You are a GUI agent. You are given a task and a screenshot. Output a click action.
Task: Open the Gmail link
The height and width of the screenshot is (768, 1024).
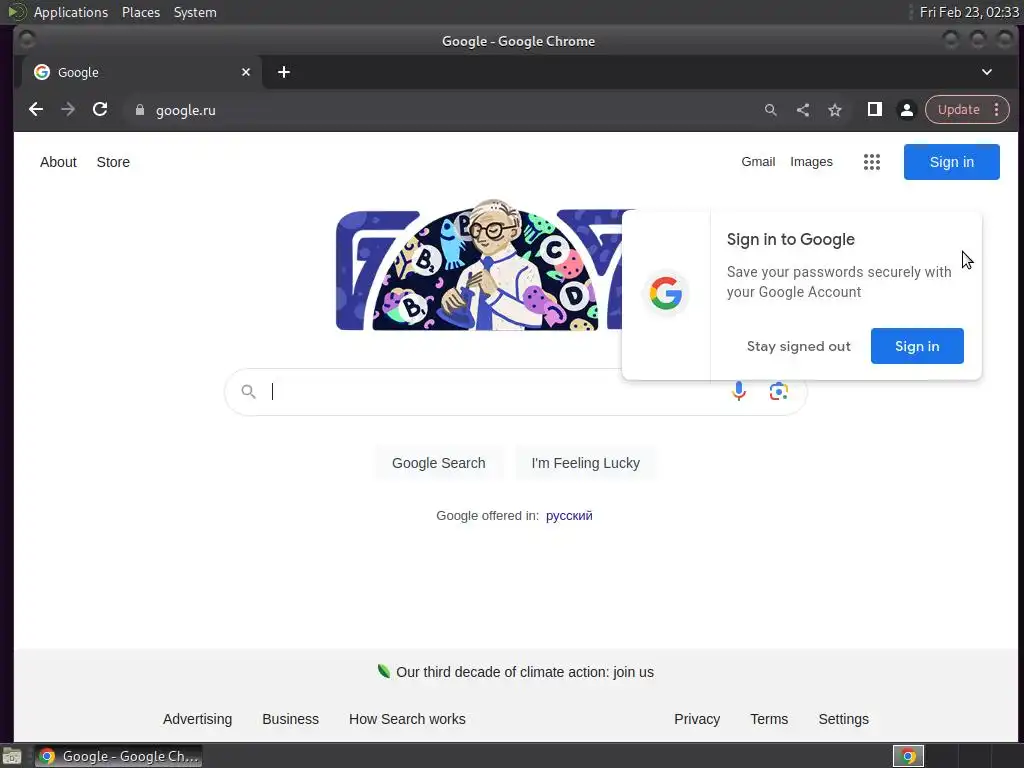[x=758, y=161]
